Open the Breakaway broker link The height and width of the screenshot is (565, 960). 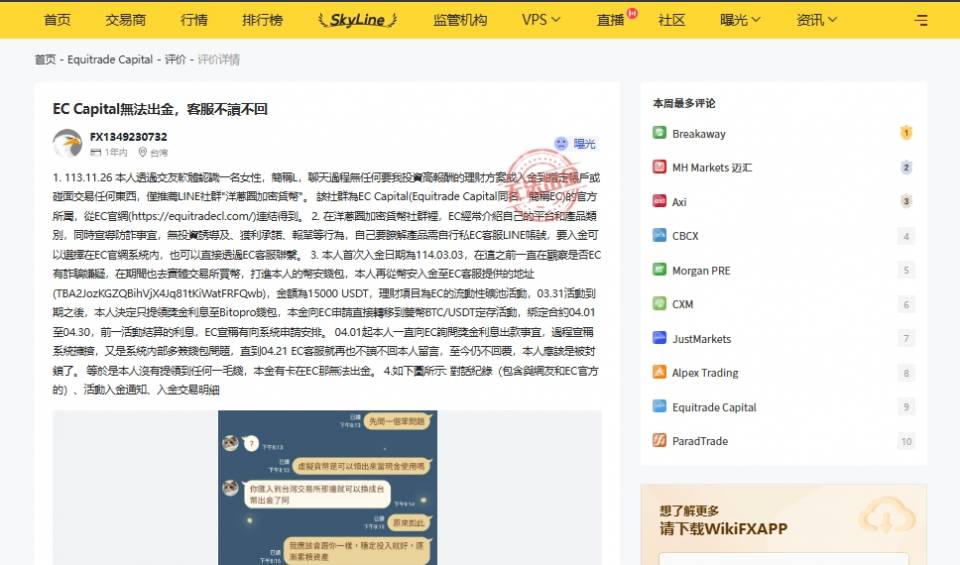coord(699,133)
